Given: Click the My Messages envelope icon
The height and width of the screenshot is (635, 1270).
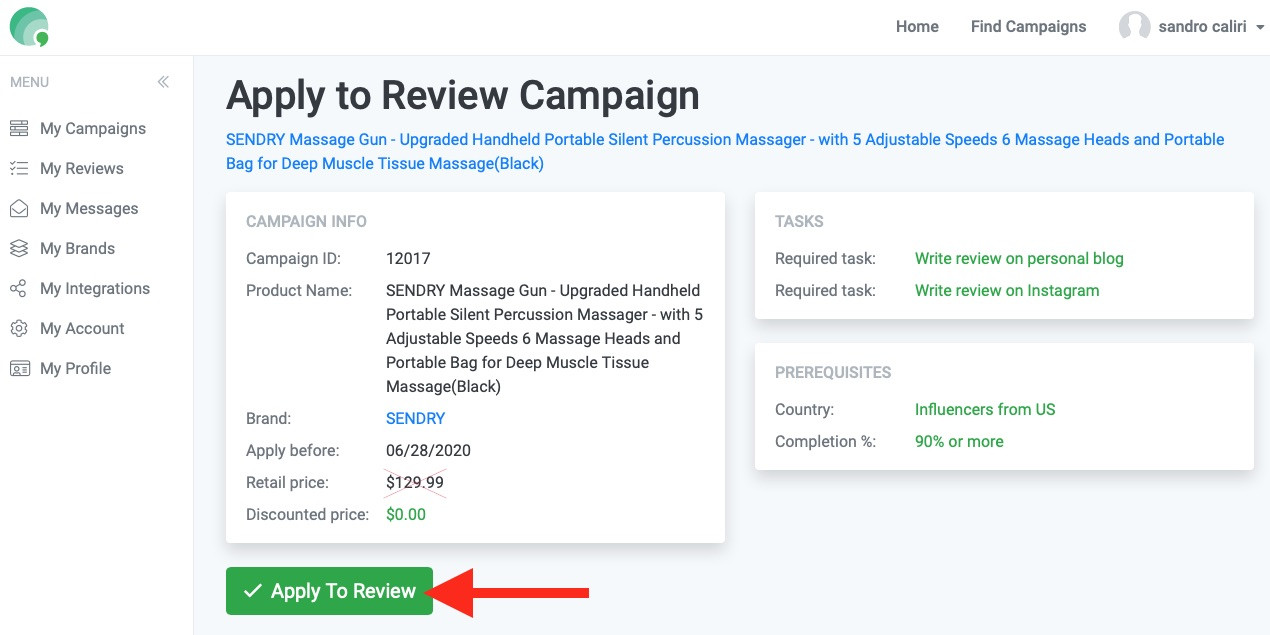Looking at the screenshot, I should 19,208.
